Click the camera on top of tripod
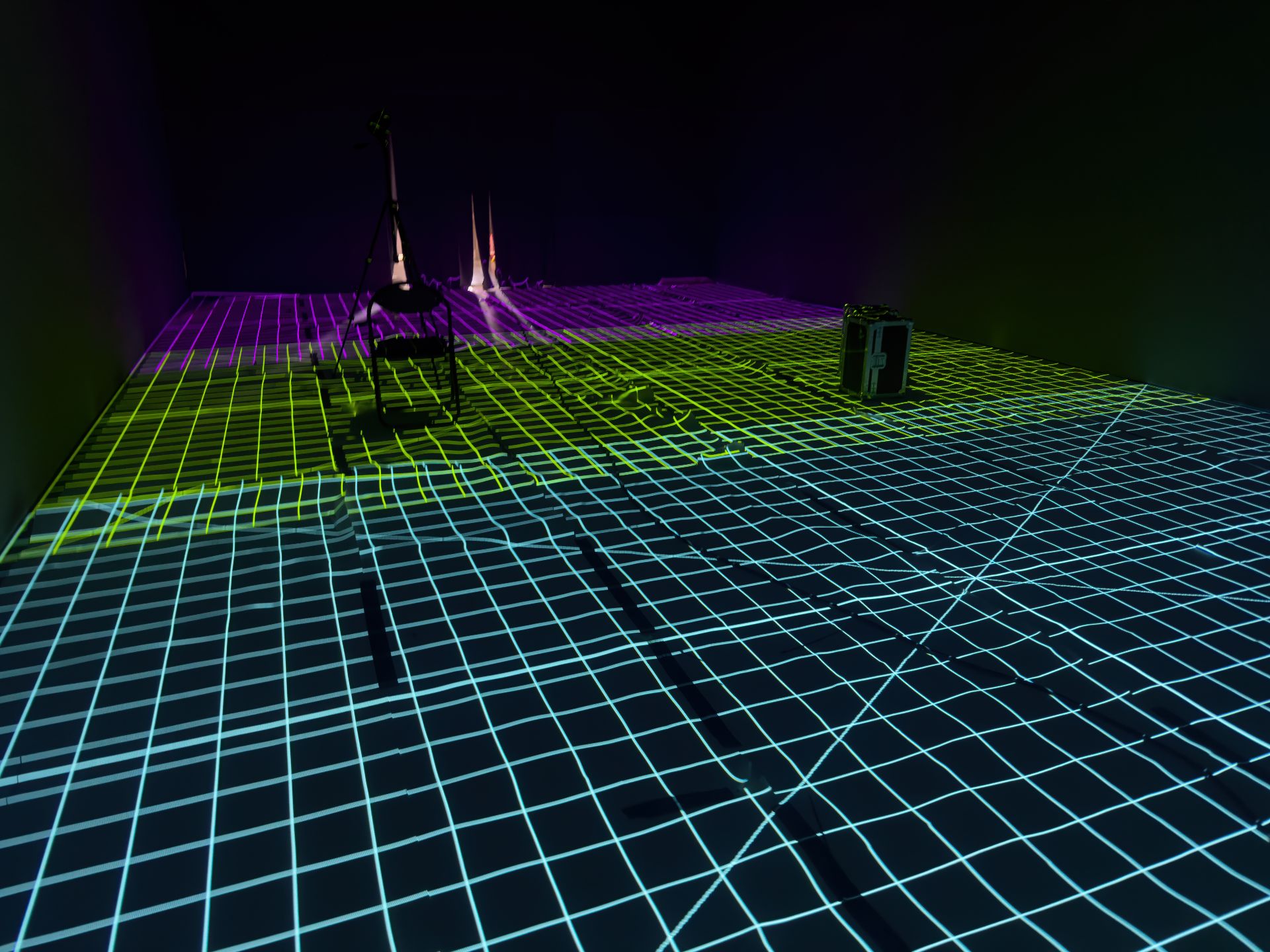The image size is (1270, 952). (x=380, y=124)
